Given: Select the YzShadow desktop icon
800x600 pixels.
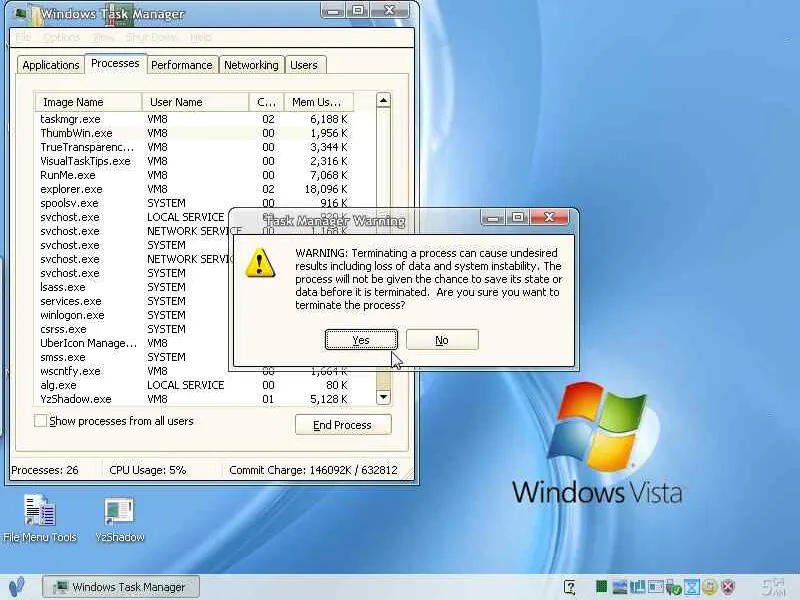Looking at the screenshot, I should 119,519.
